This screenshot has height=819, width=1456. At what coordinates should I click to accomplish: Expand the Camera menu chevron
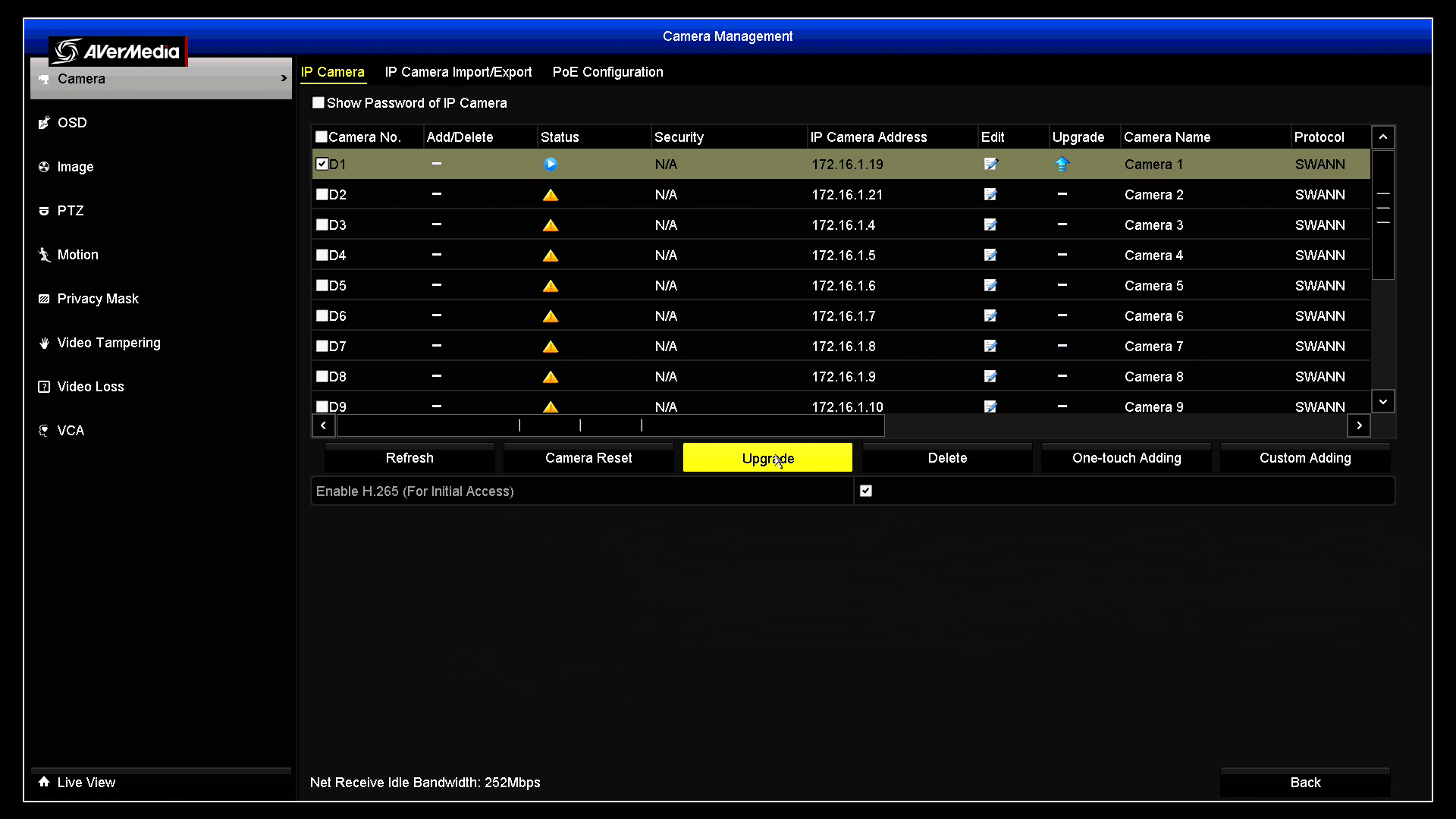click(284, 78)
